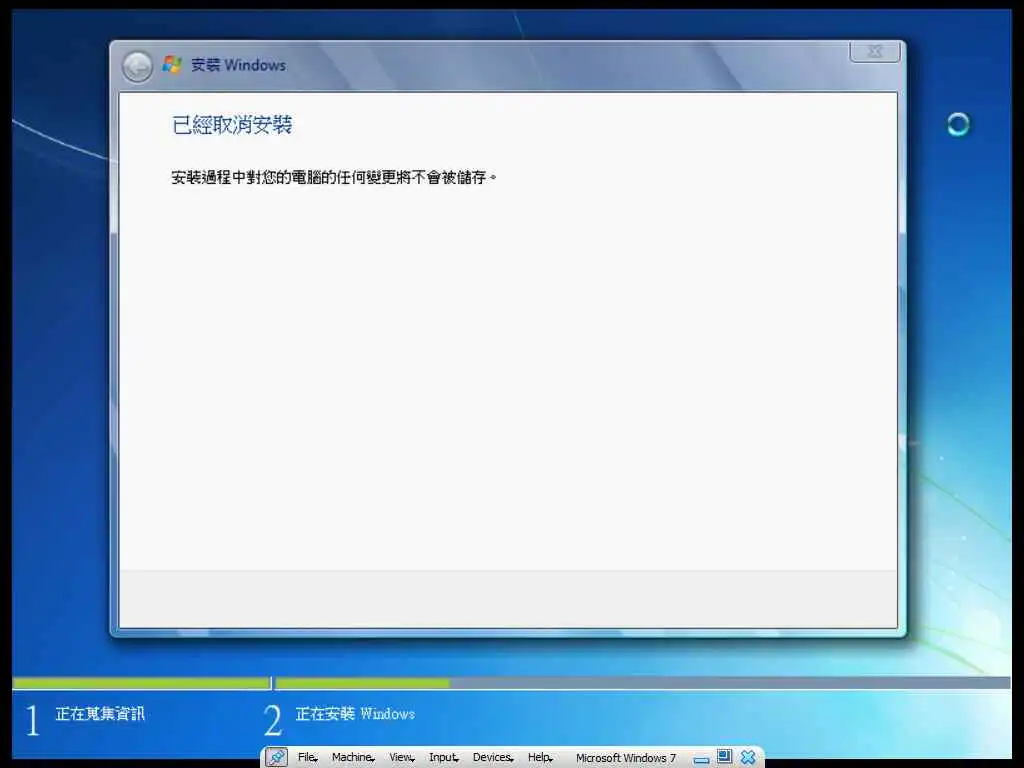Open the Help menu

coord(540,758)
